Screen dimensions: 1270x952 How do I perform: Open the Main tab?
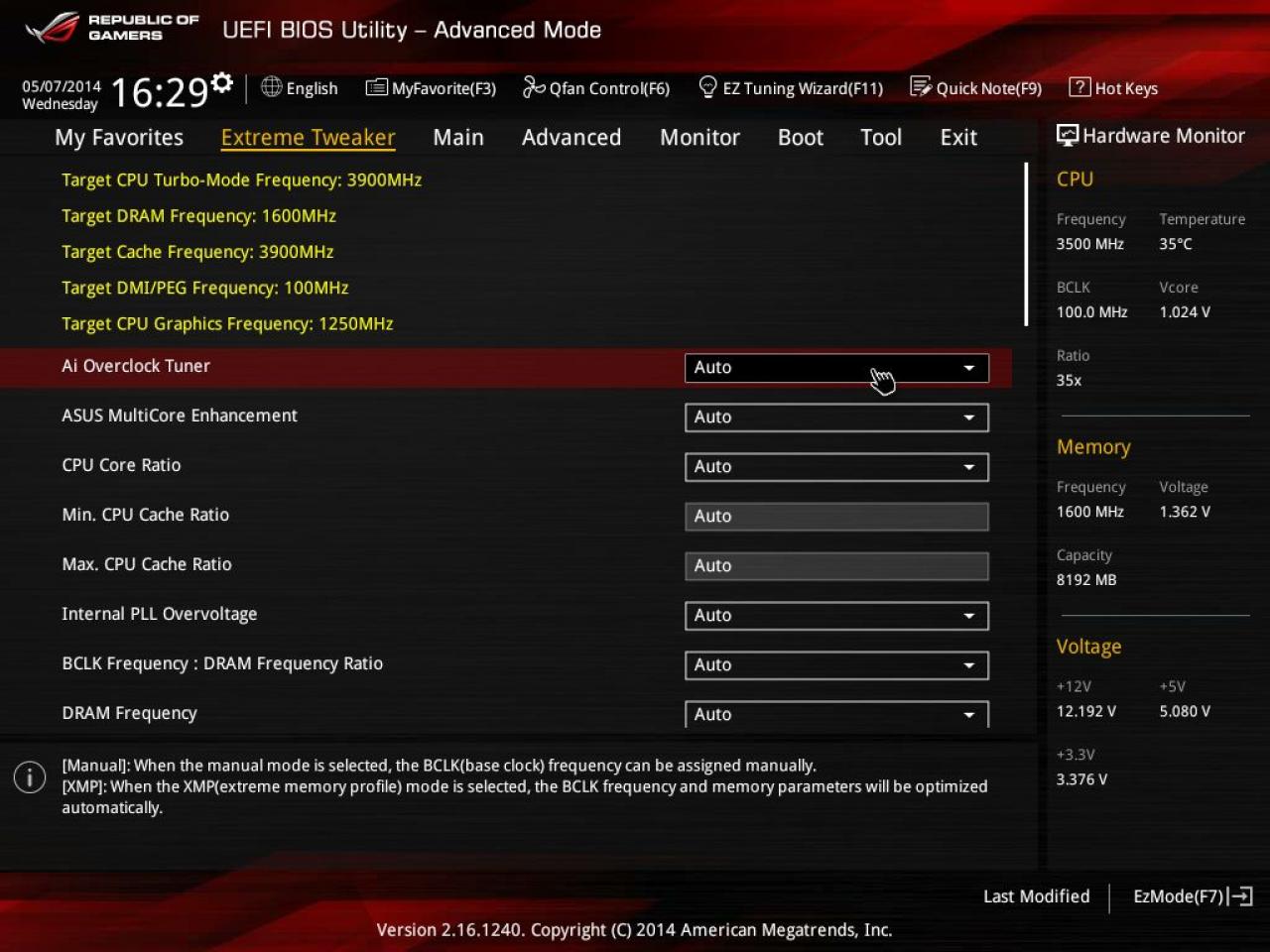click(458, 138)
